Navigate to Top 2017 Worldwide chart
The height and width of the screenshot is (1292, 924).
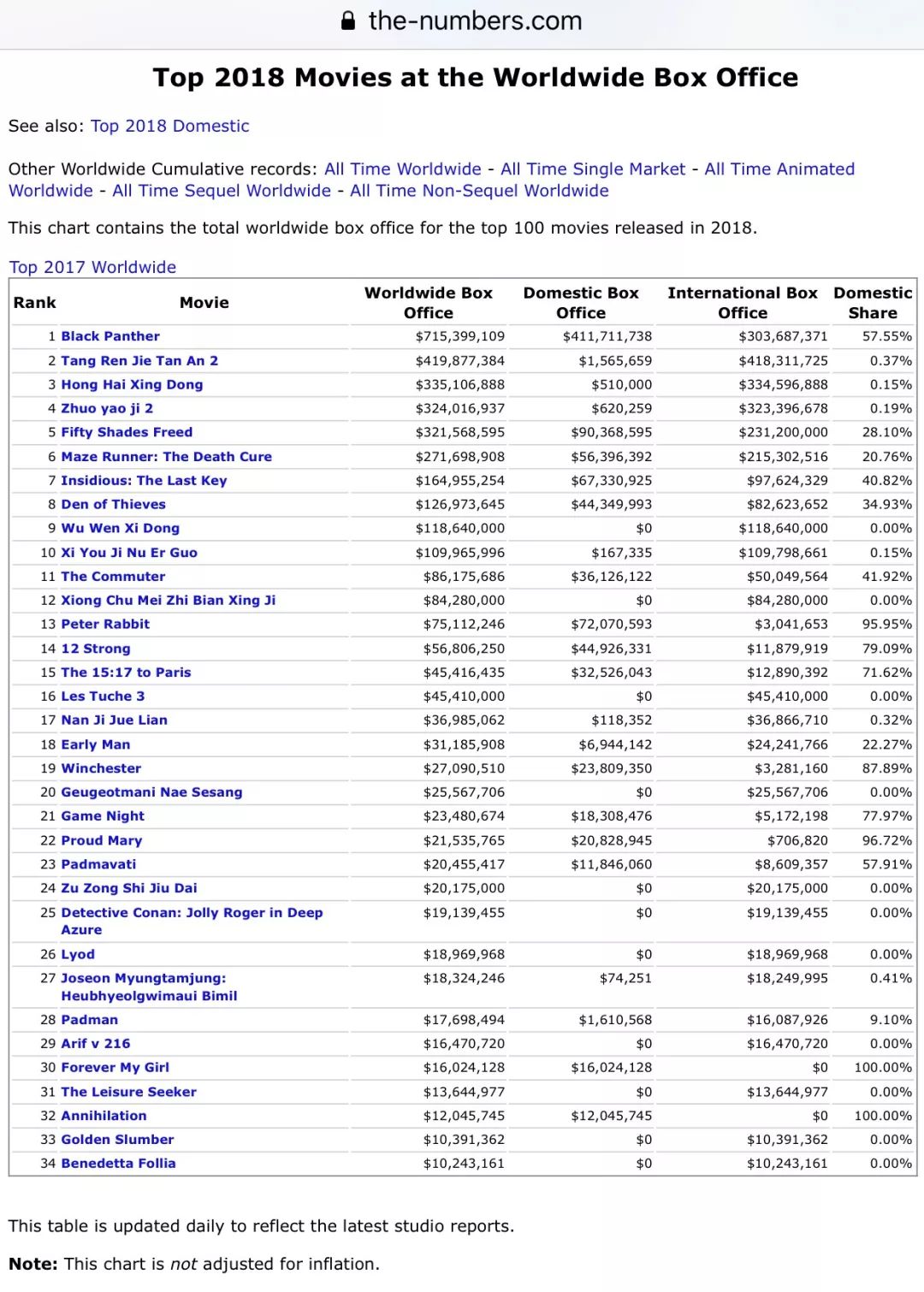pyautogui.click(x=92, y=267)
